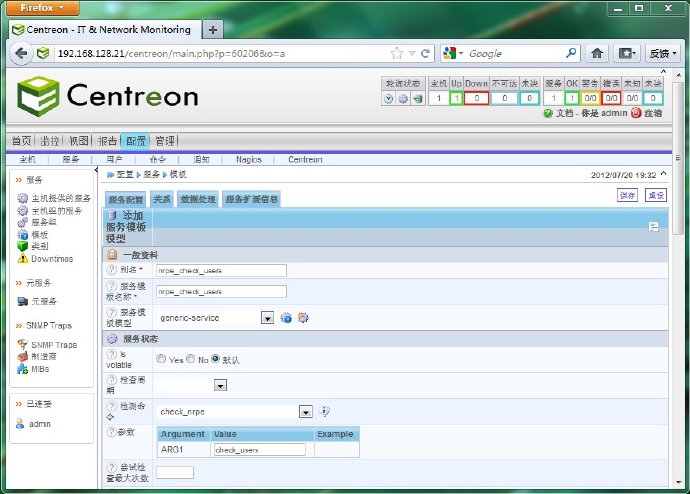Click the blue info icon beside generic-service

point(286,318)
